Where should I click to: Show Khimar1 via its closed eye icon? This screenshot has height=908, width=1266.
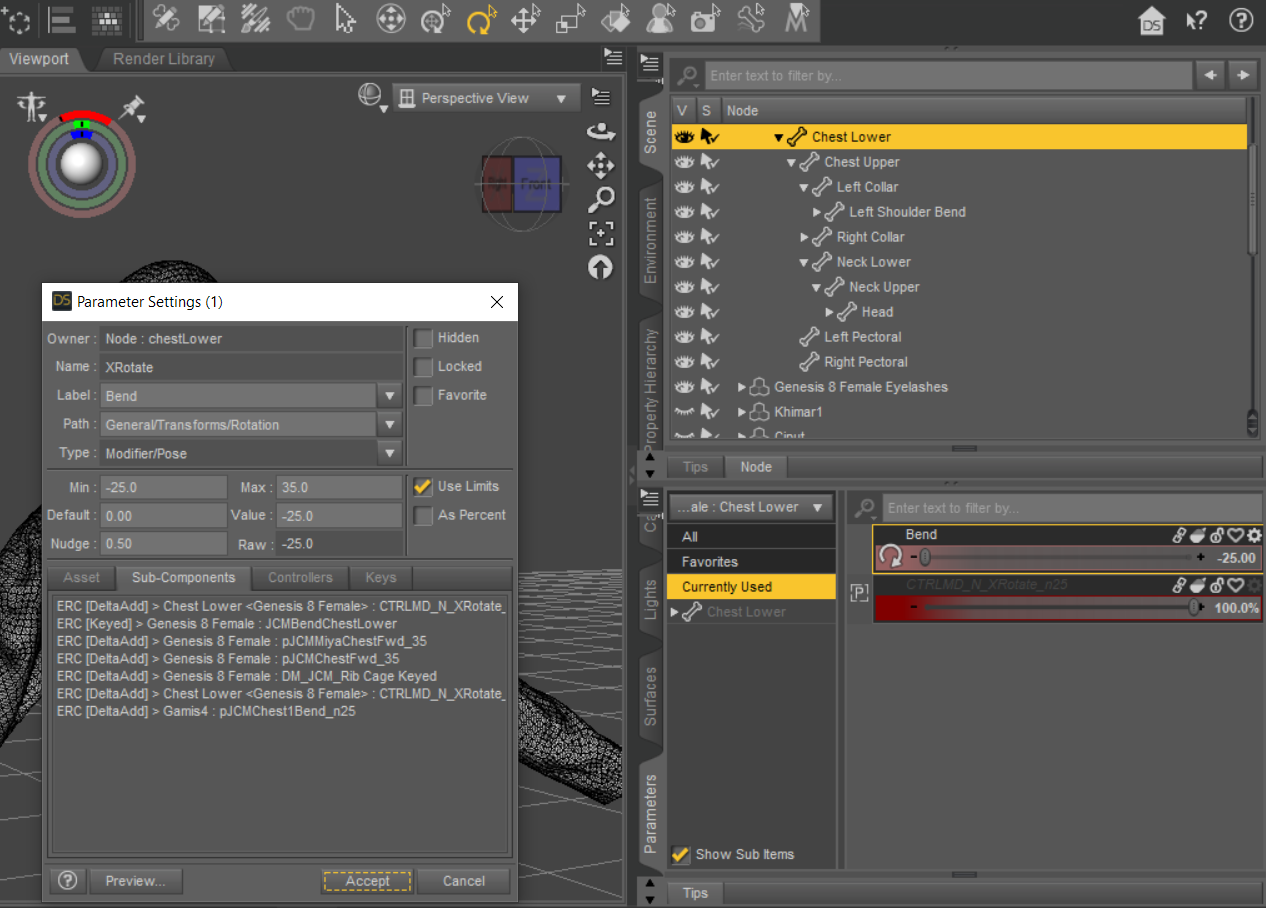(x=684, y=412)
